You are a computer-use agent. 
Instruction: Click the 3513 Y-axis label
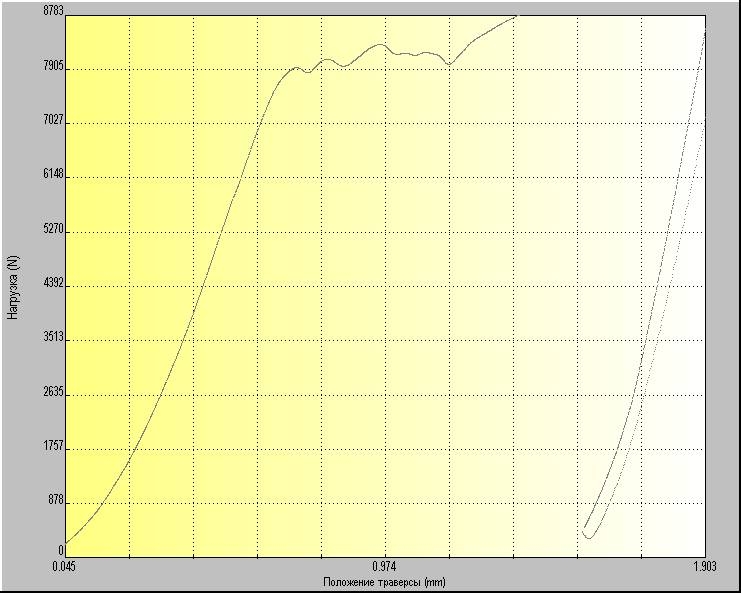pyautogui.click(x=53, y=338)
